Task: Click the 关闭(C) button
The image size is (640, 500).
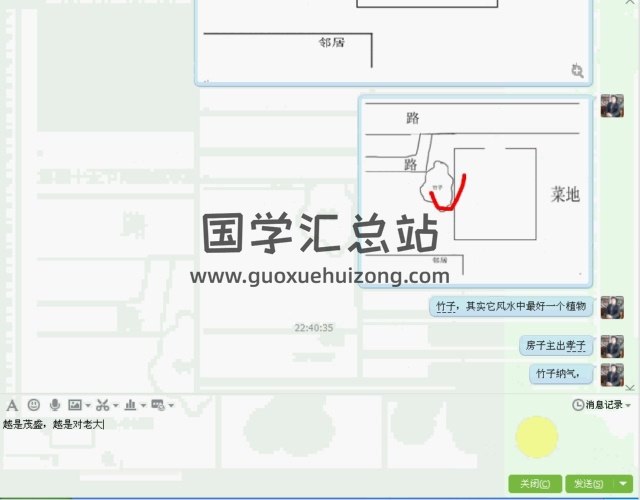Action: (535, 484)
